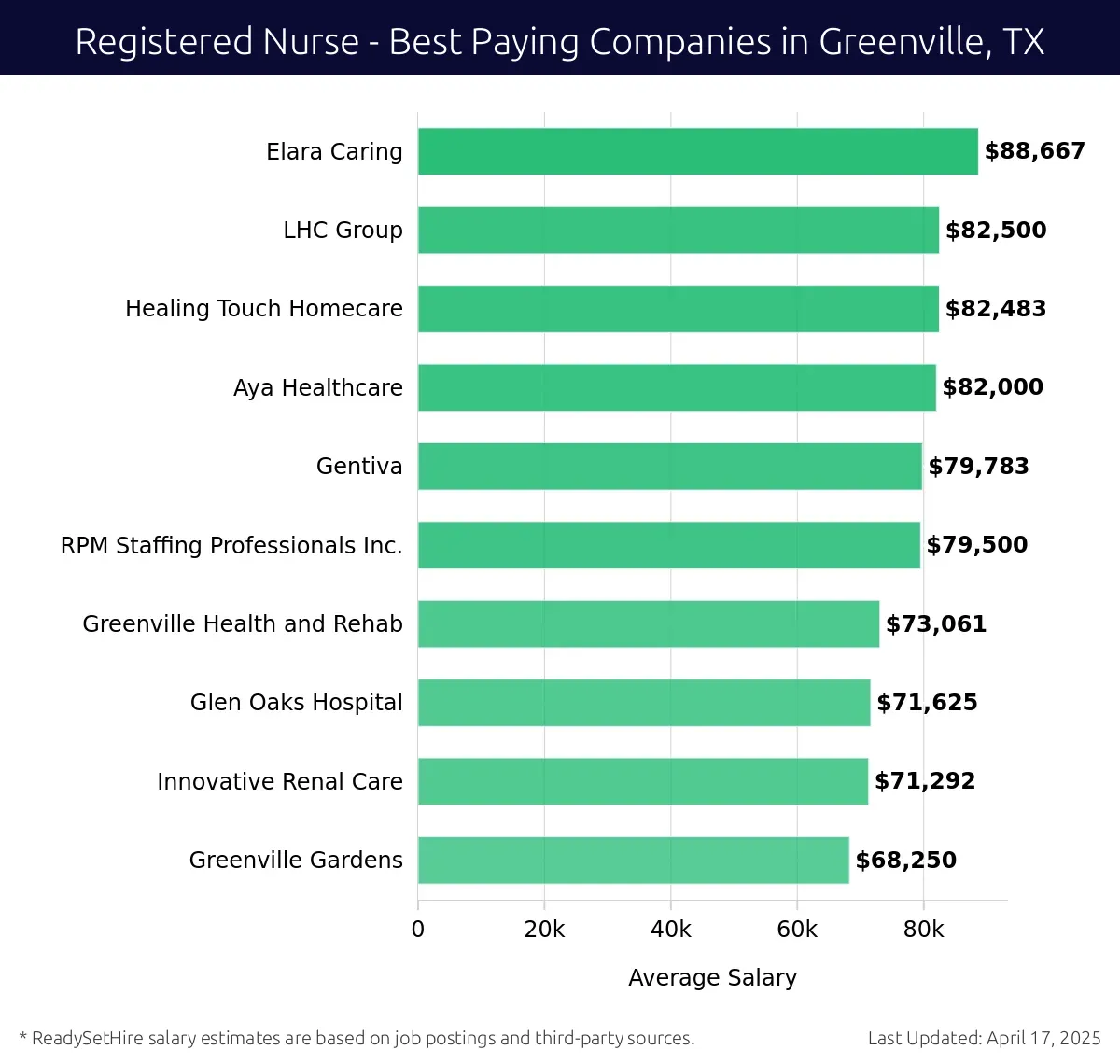Select the 'Greenville Health and Rehab' label
This screenshot has height=1064, width=1120.
[x=243, y=623]
